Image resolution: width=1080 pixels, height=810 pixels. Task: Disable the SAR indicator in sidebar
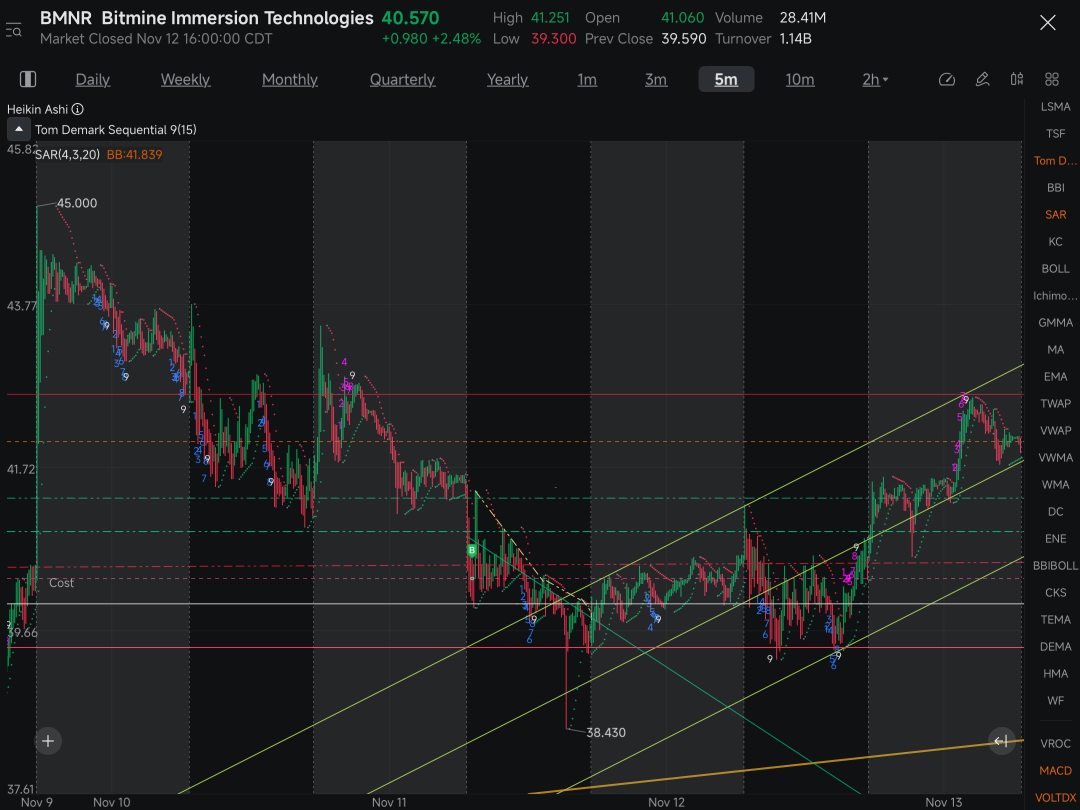[x=1055, y=214]
